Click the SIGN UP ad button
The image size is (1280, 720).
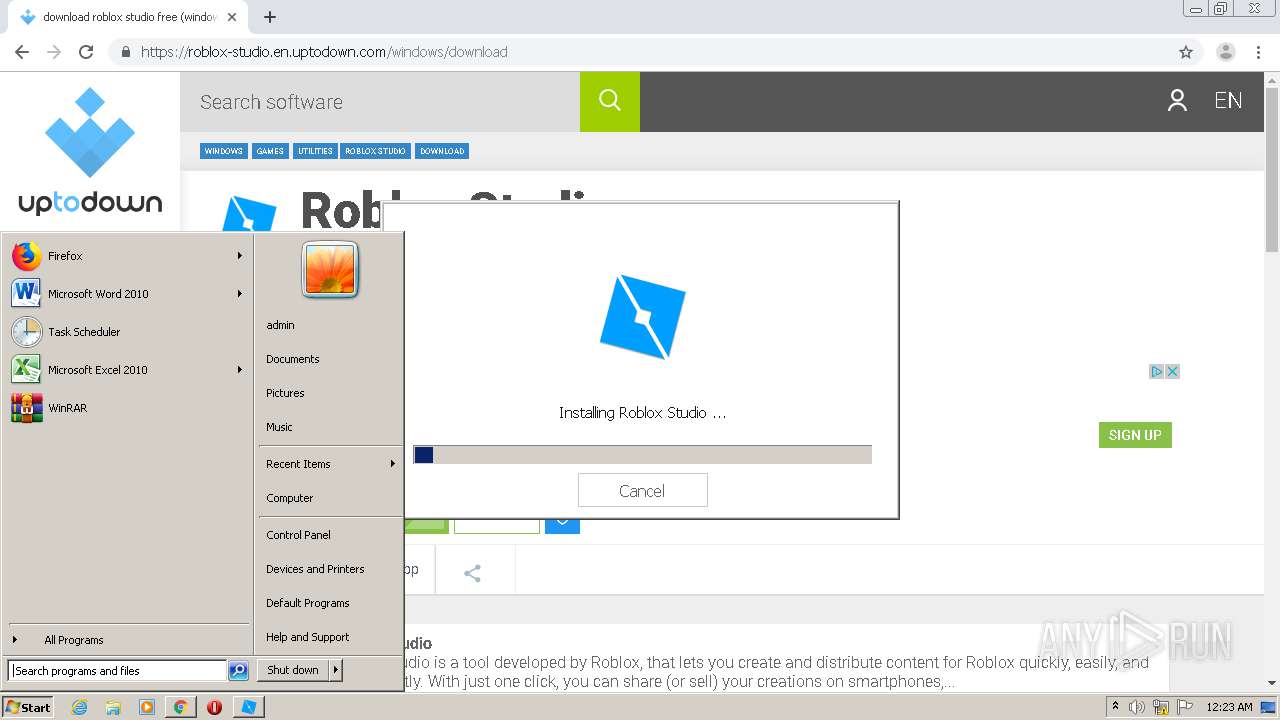click(x=1135, y=435)
